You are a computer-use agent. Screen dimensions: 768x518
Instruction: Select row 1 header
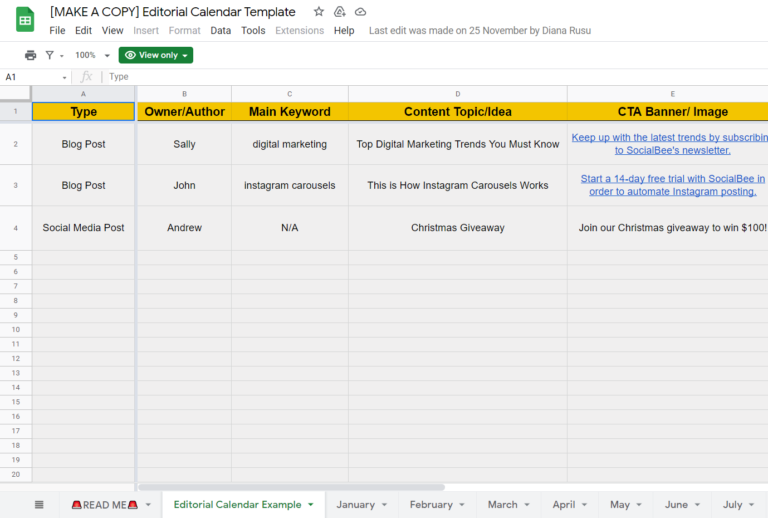click(x=16, y=111)
